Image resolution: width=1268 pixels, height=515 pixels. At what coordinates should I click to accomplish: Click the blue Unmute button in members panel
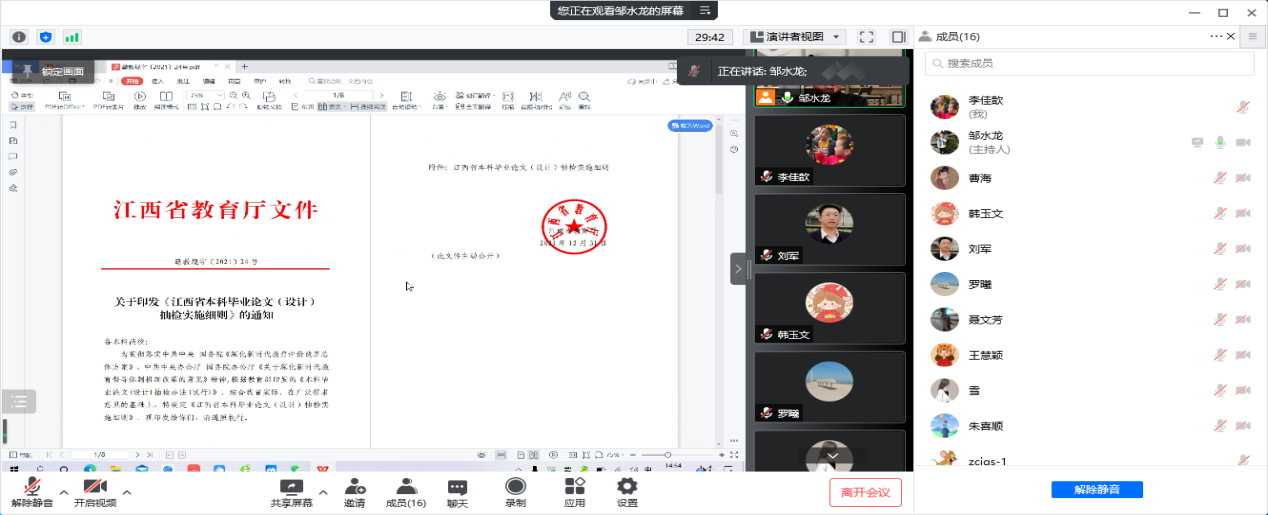click(1096, 490)
